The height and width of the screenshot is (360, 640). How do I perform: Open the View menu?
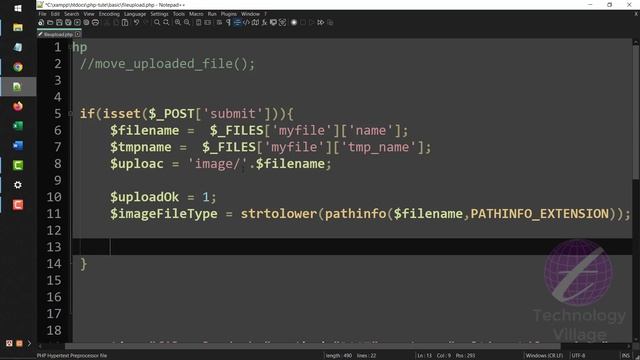pyautogui.click(x=89, y=14)
